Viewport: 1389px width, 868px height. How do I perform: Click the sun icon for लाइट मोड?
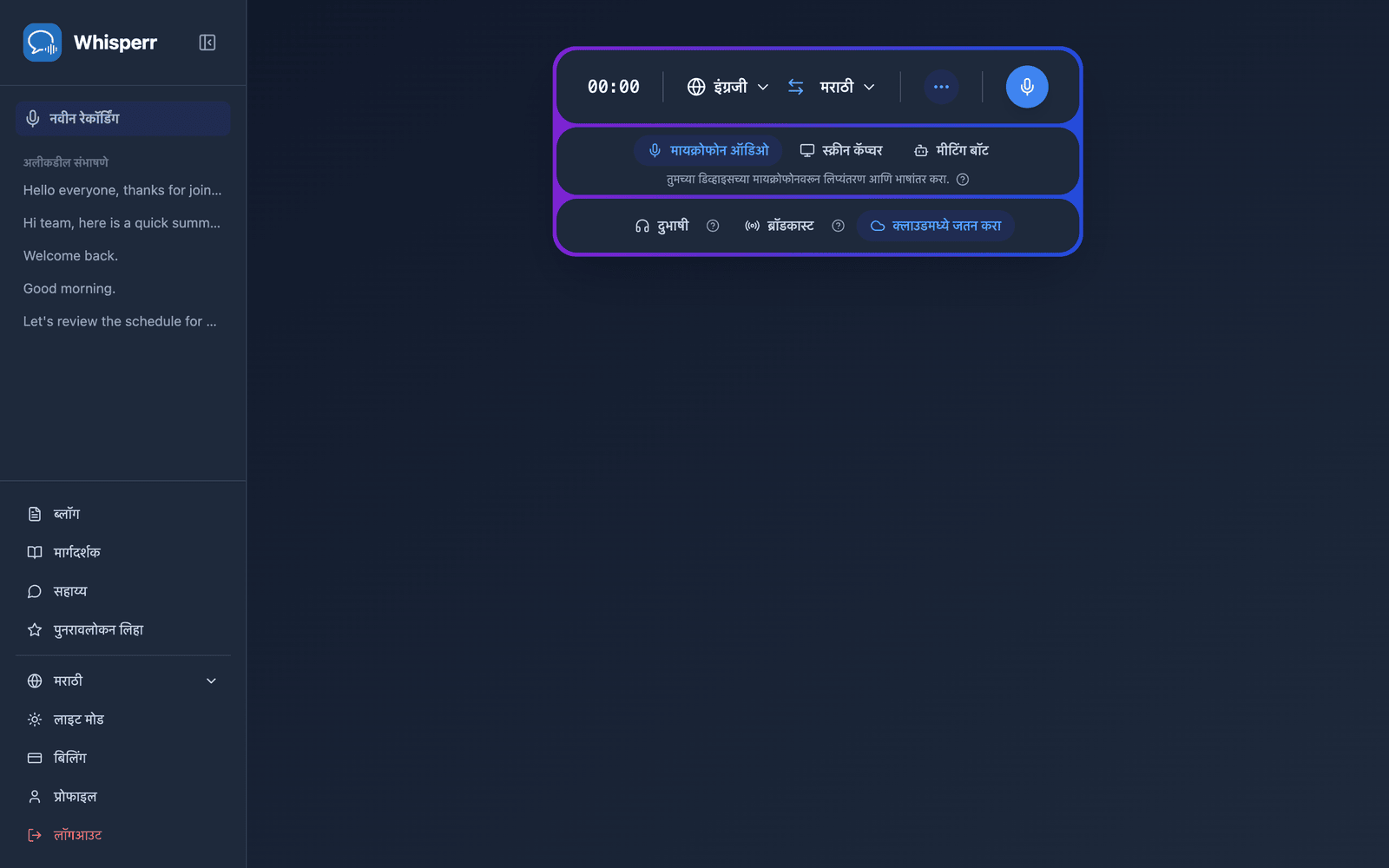point(35,720)
